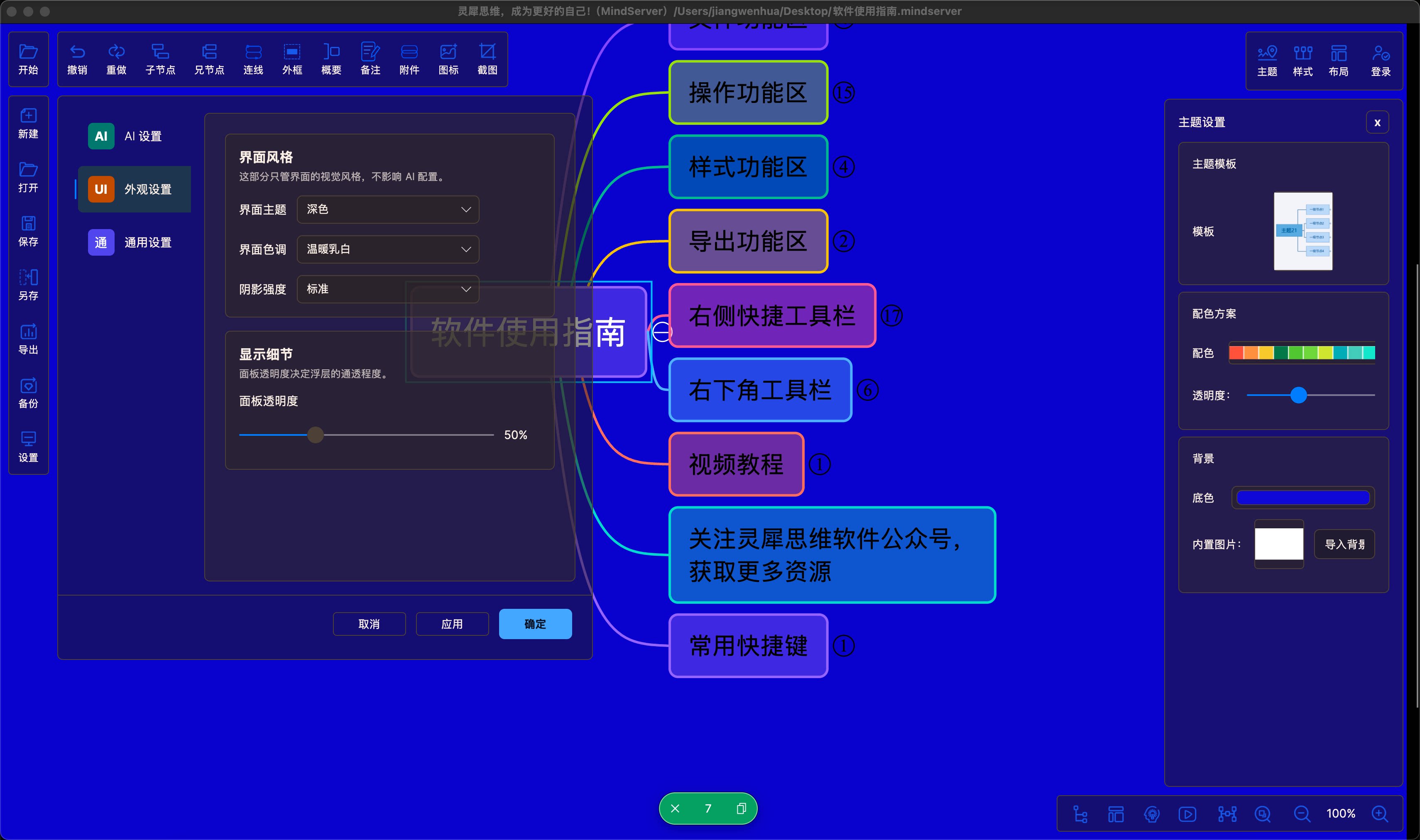Click the 登录 login button

1381,61
